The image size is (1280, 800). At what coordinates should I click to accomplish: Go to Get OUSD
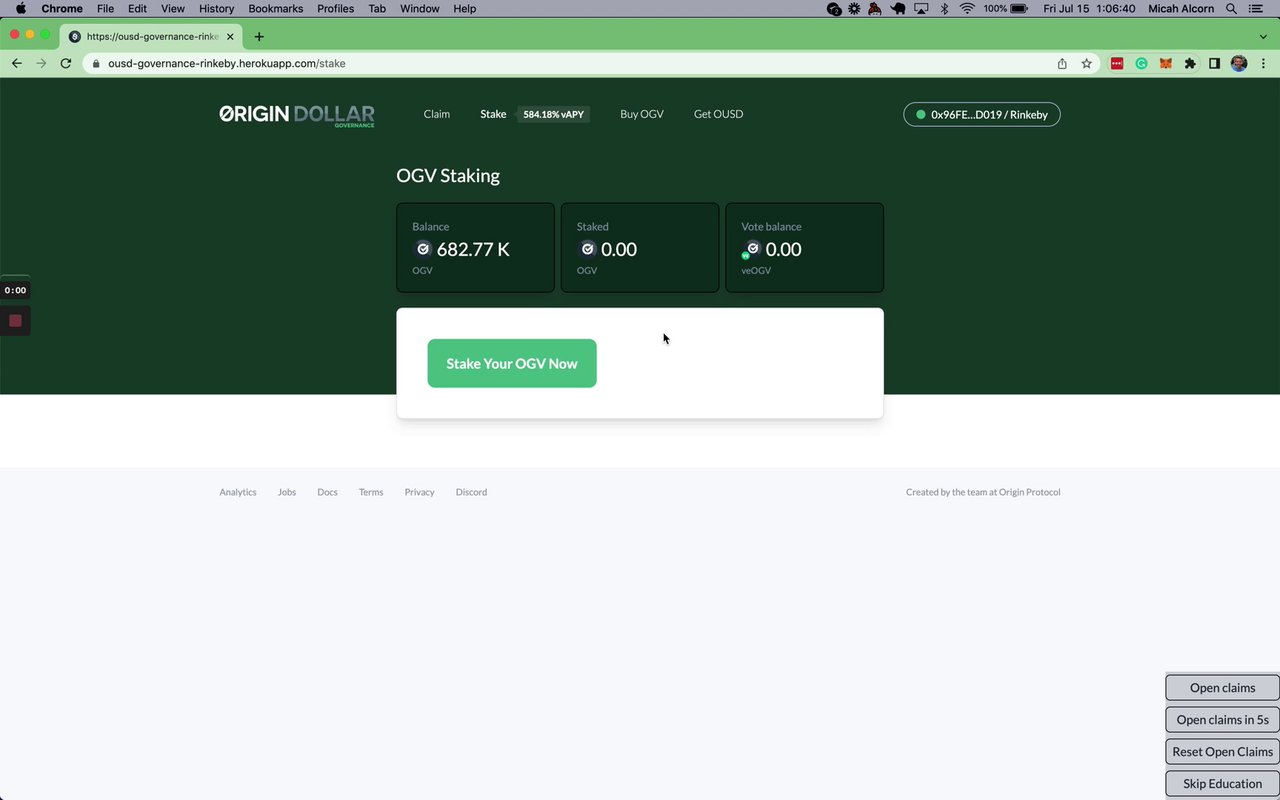pyautogui.click(x=718, y=114)
